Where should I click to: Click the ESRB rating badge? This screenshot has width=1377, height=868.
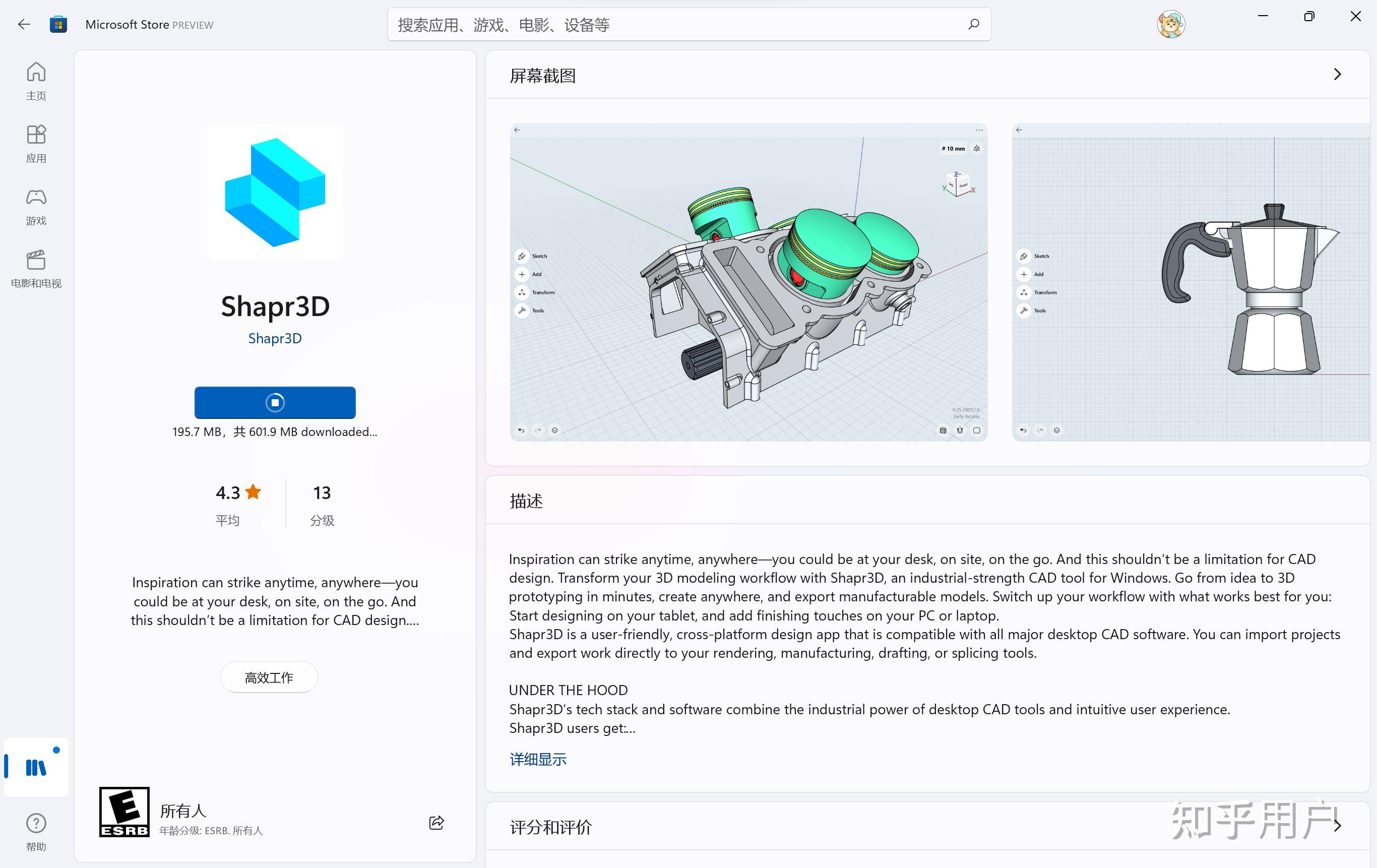(123, 812)
